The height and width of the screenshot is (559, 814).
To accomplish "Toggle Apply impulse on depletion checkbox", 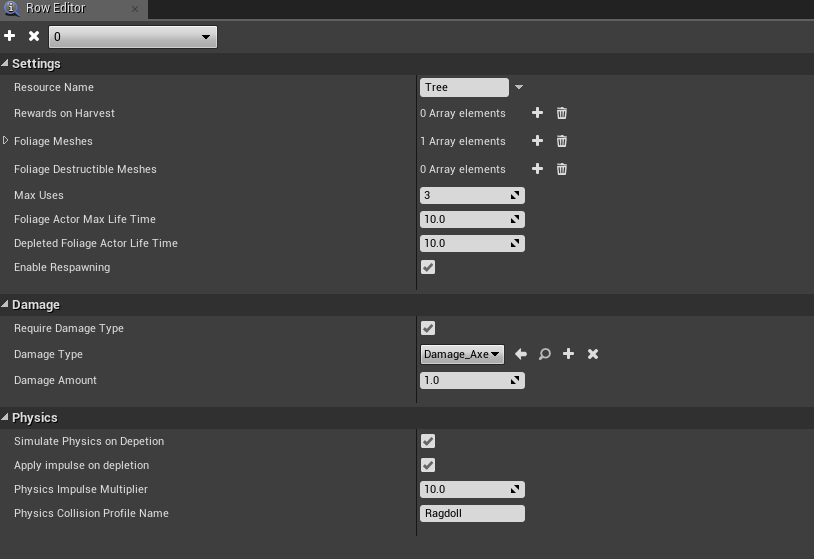I will point(428,465).
